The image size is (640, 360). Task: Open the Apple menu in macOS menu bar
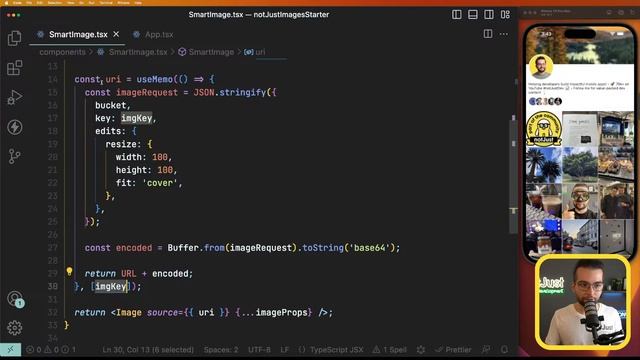[6, 3]
